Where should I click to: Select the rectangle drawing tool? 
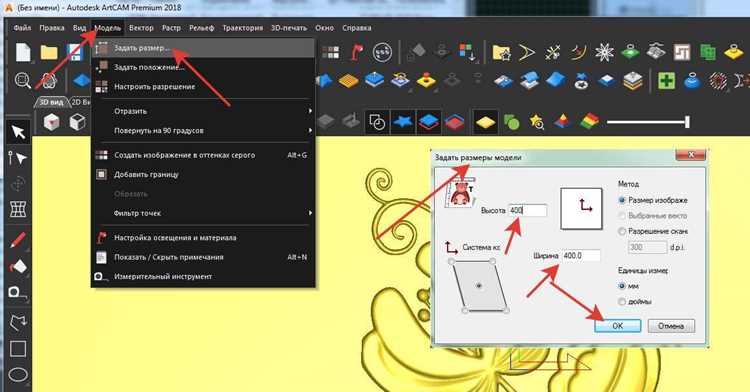[18, 348]
